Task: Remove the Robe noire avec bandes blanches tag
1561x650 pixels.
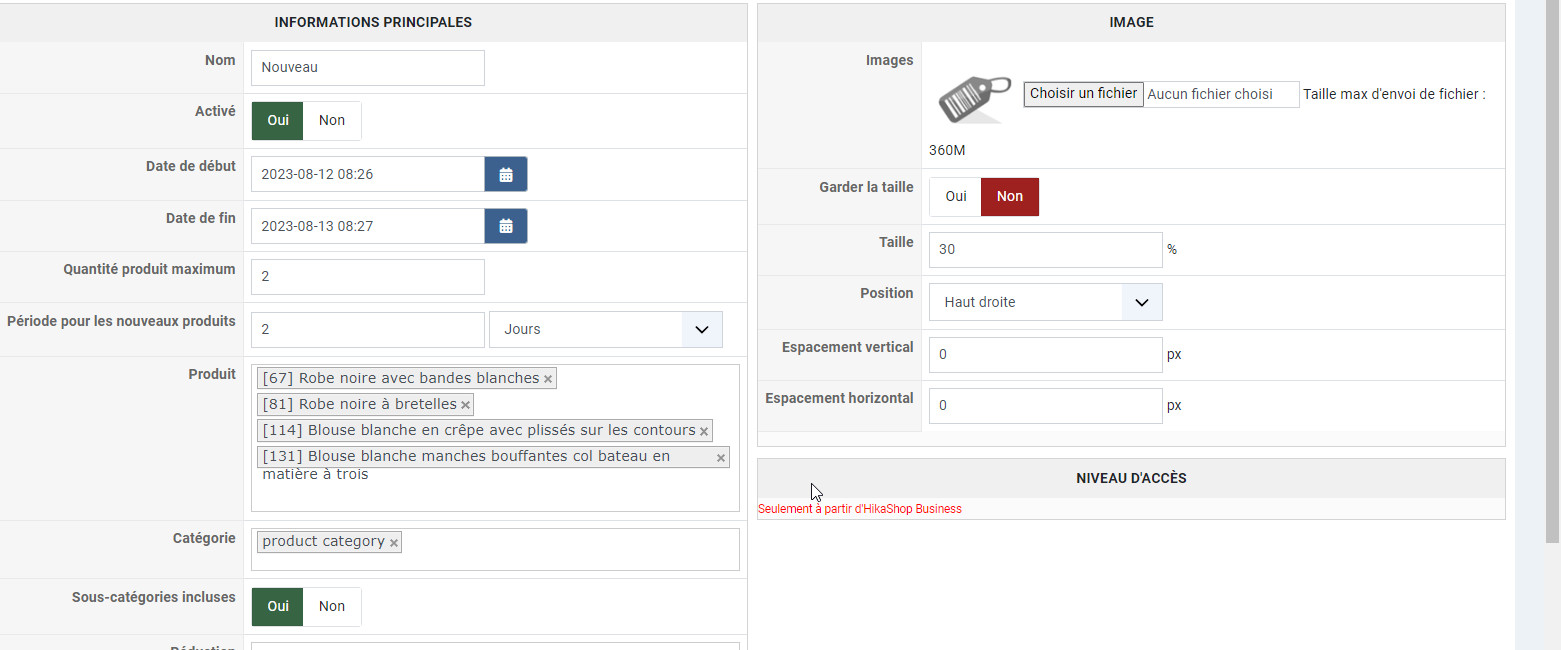Action: tap(548, 379)
